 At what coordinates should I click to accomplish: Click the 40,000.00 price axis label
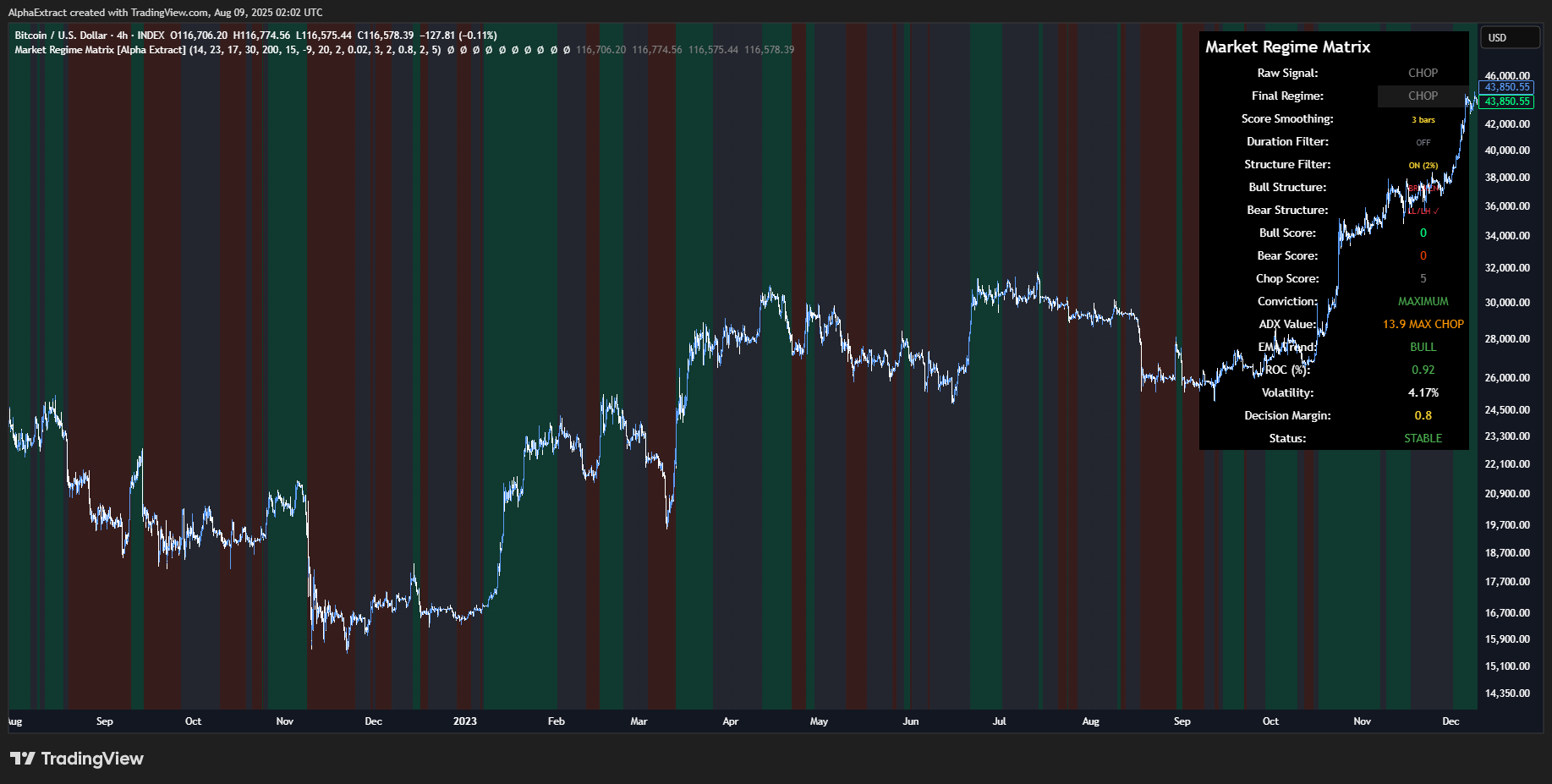[1507, 151]
